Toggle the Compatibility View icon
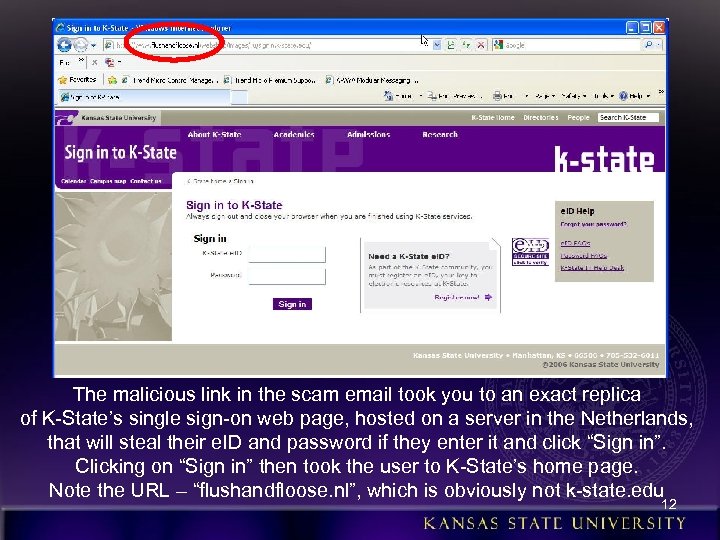The height and width of the screenshot is (540, 720). point(451,45)
